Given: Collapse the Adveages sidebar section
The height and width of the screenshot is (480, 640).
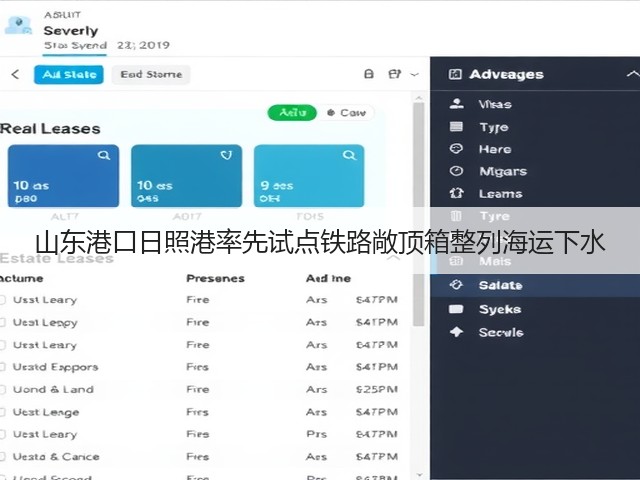Looking at the screenshot, I should tap(633, 74).
